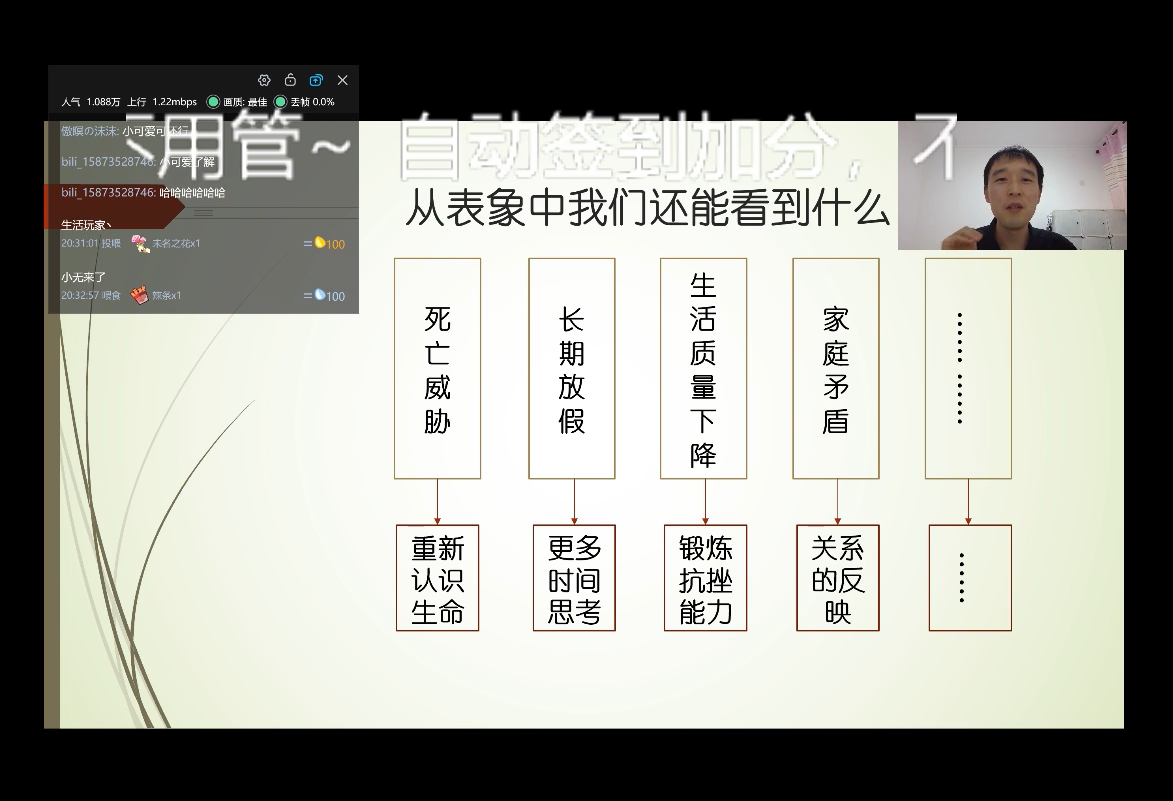Toggle the overlay lock icon

tap(290, 80)
